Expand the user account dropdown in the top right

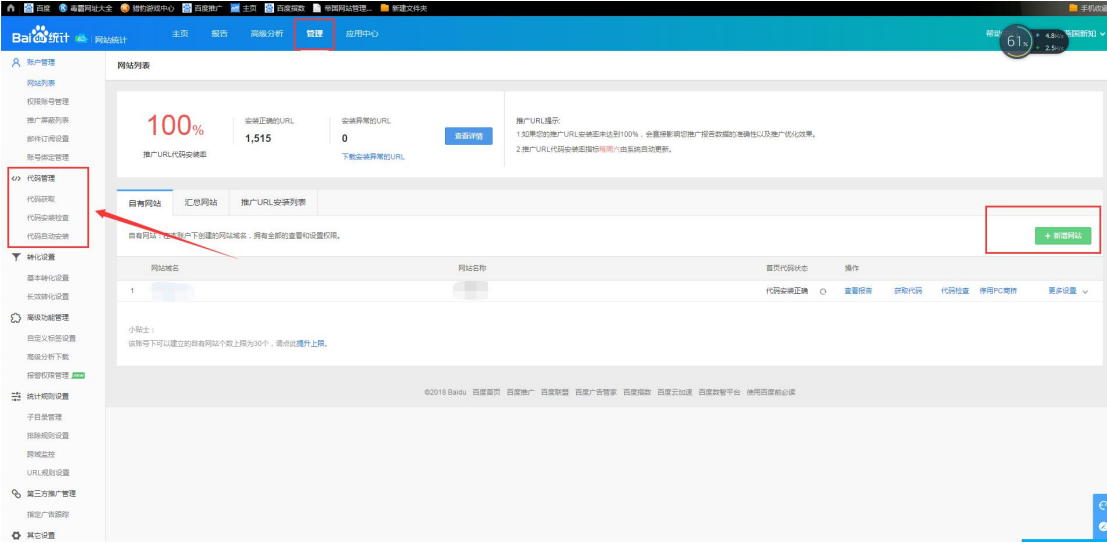1102,34
